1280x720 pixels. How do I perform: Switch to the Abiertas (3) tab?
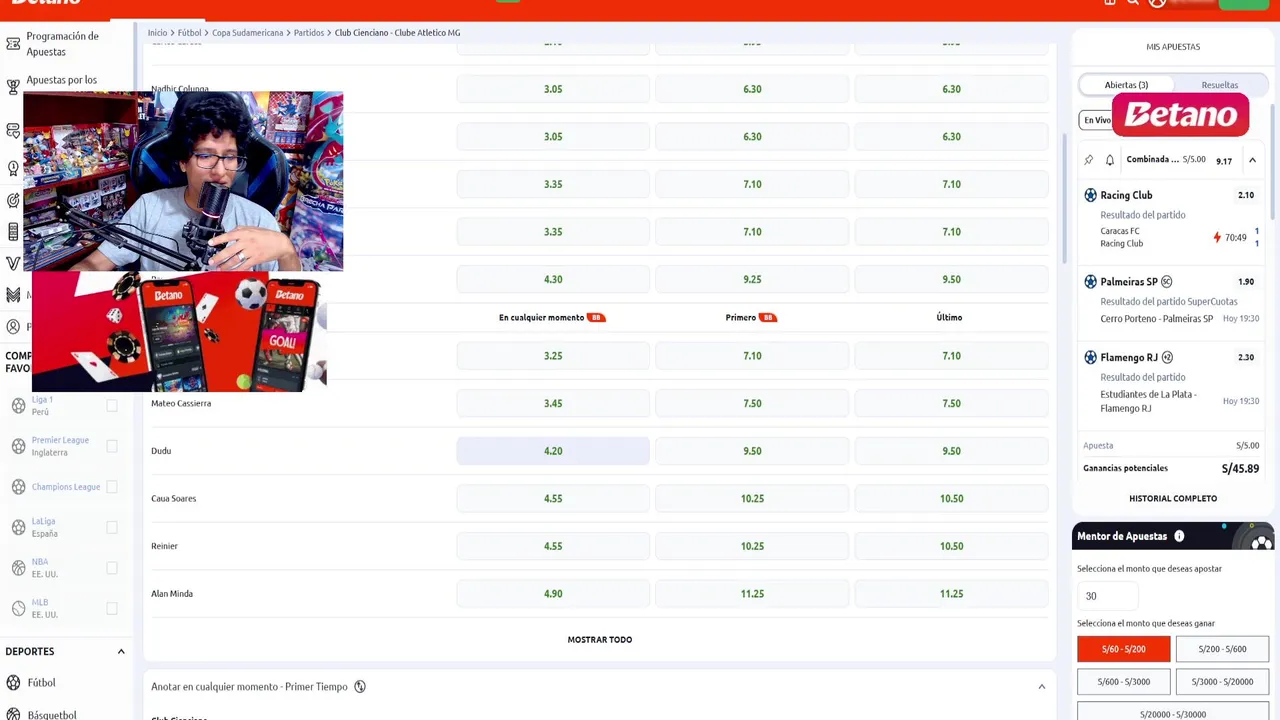1126,85
